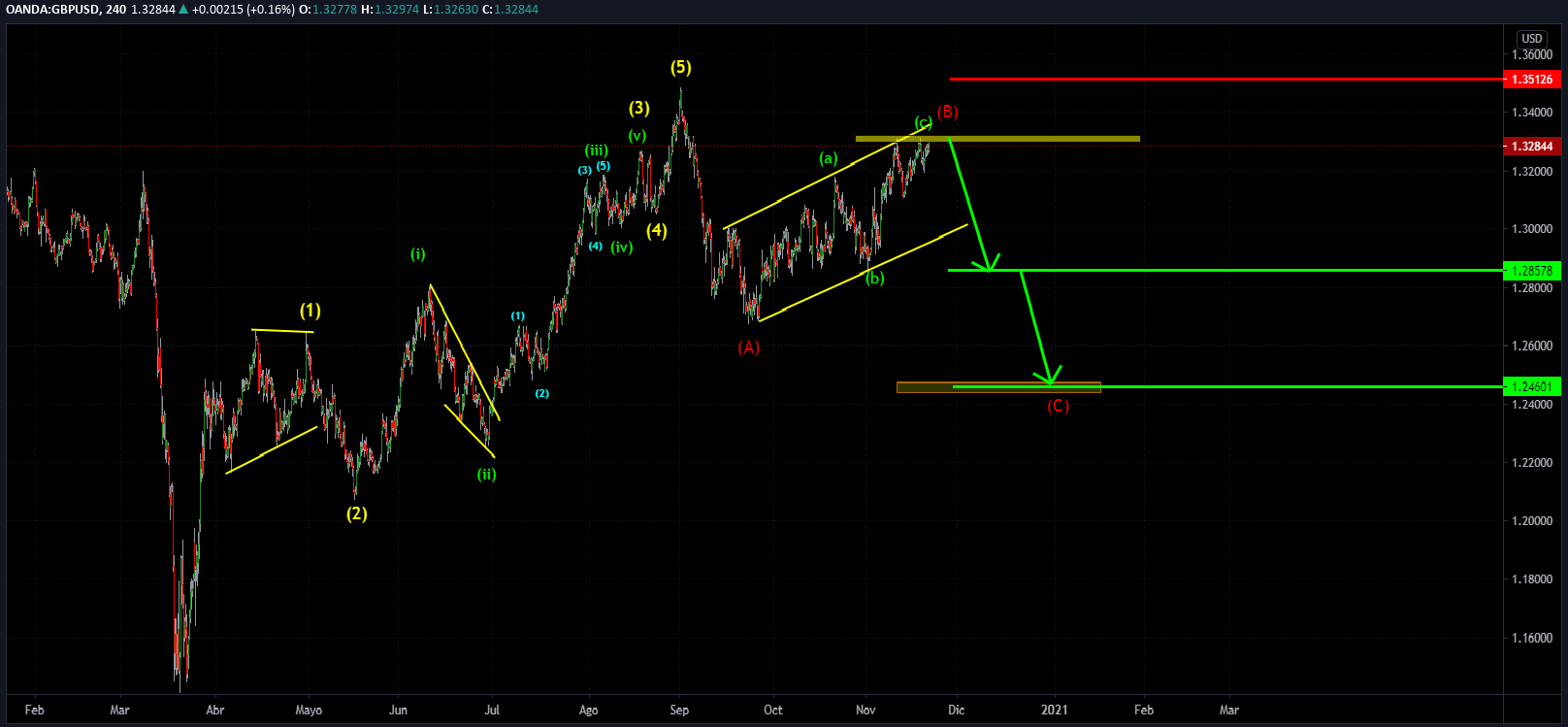The image size is (1568, 727).
Task: Click the 1.22000 price axis label
Action: point(1532,463)
